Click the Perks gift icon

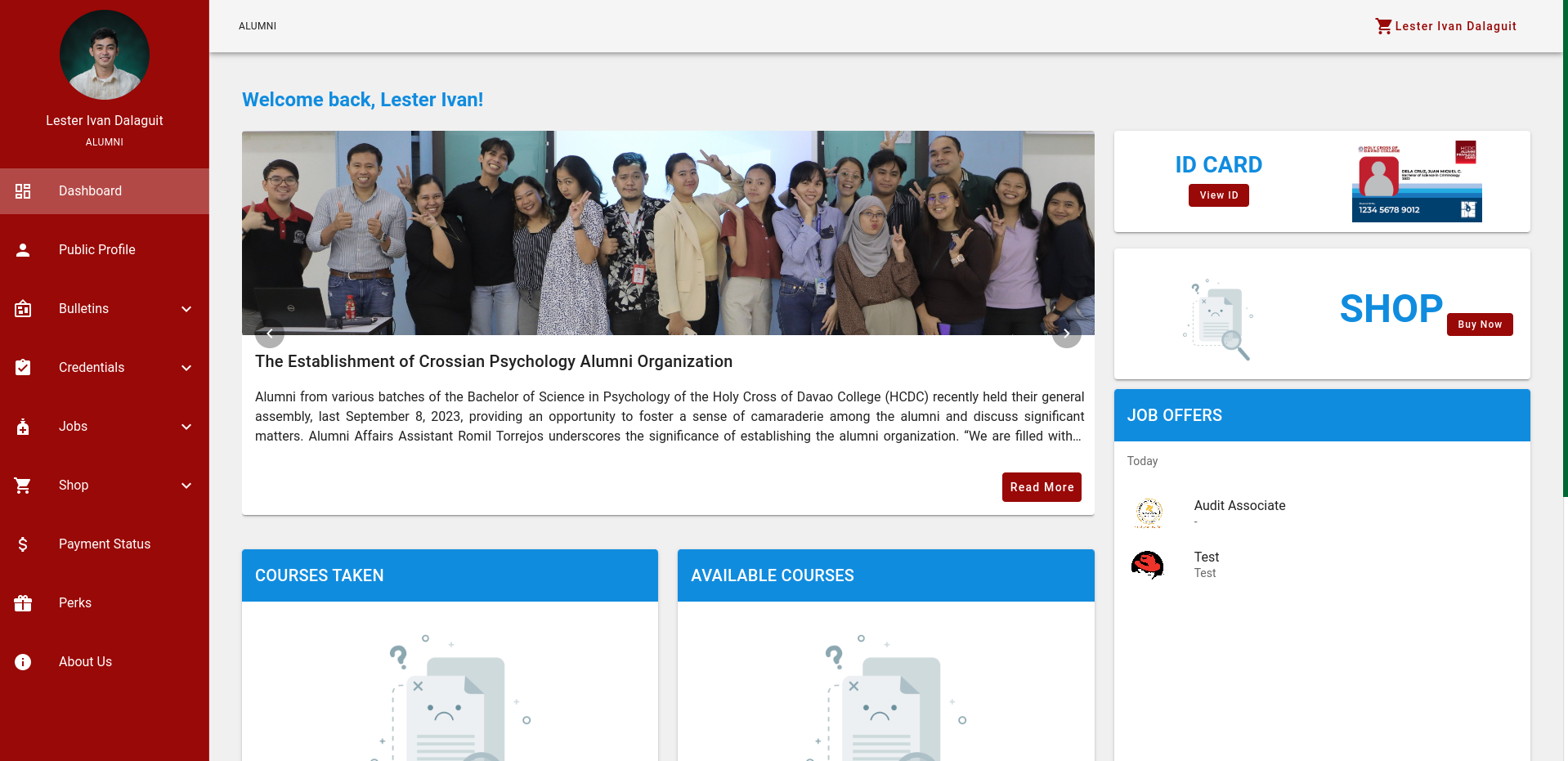[23, 603]
